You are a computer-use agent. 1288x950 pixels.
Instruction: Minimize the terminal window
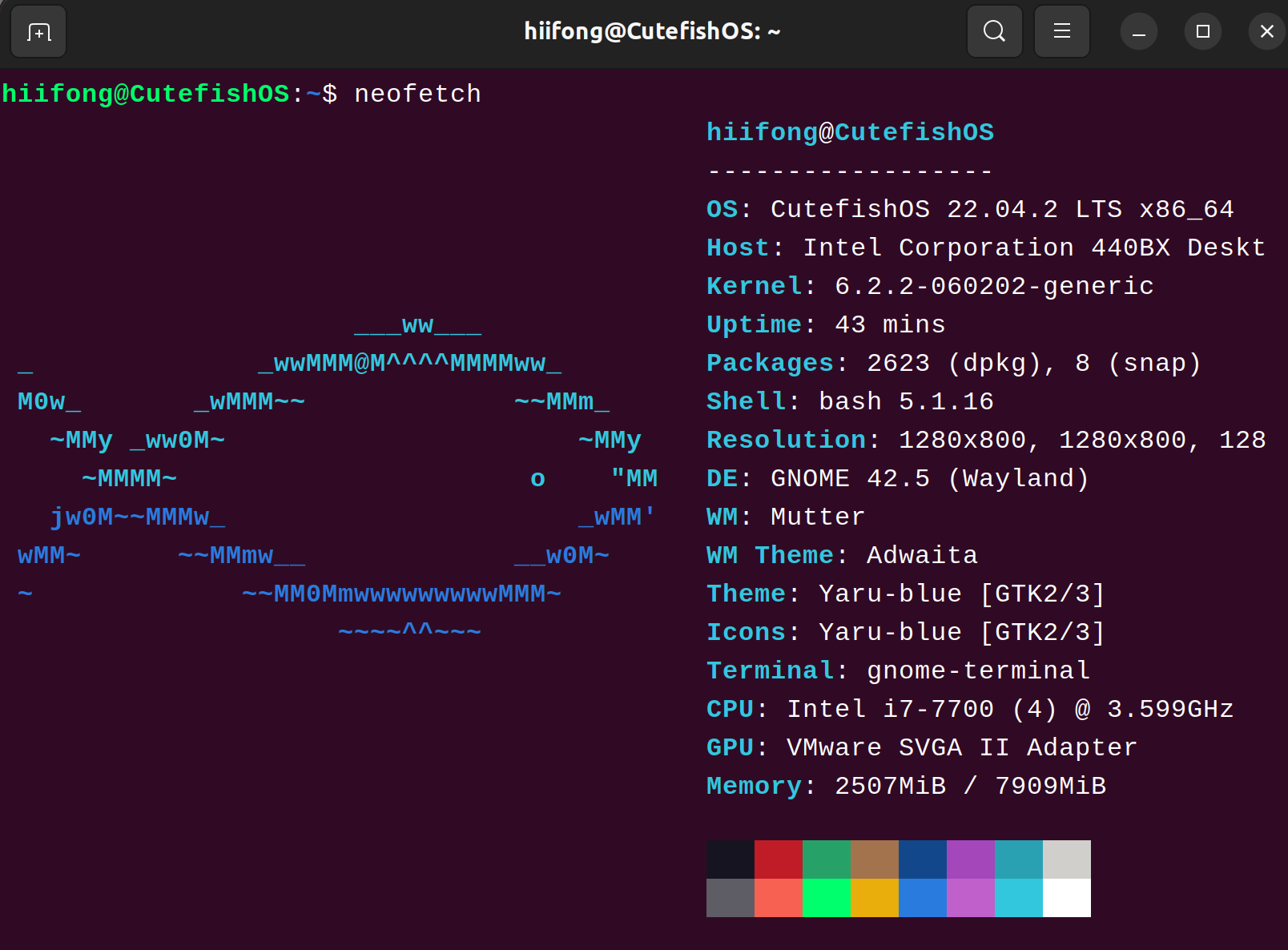coord(1138,32)
